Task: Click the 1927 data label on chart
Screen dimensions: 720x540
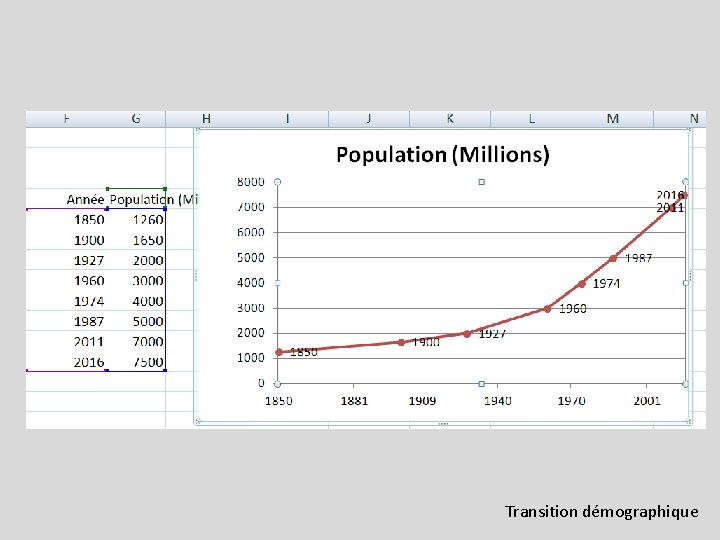Action: 492,333
